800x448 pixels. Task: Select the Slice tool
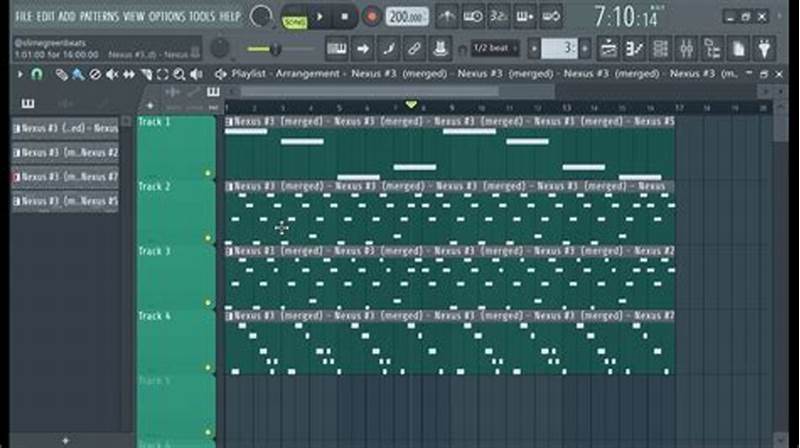[x=146, y=75]
